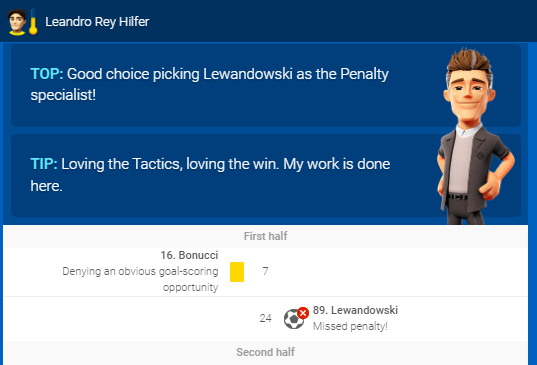537x365 pixels.
Task: Click the Denying goal-scoring opportunity text
Action: (x=140, y=279)
